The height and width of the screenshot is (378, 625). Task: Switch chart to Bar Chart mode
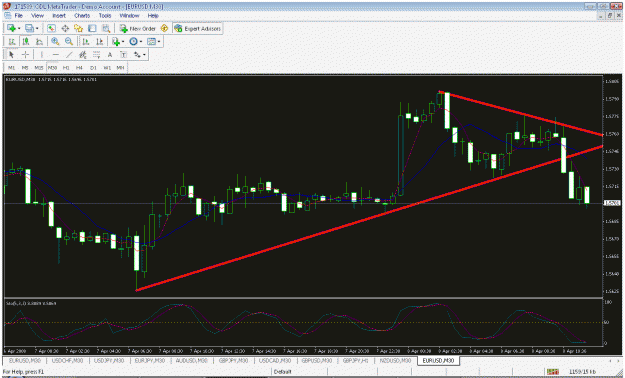click(x=12, y=41)
